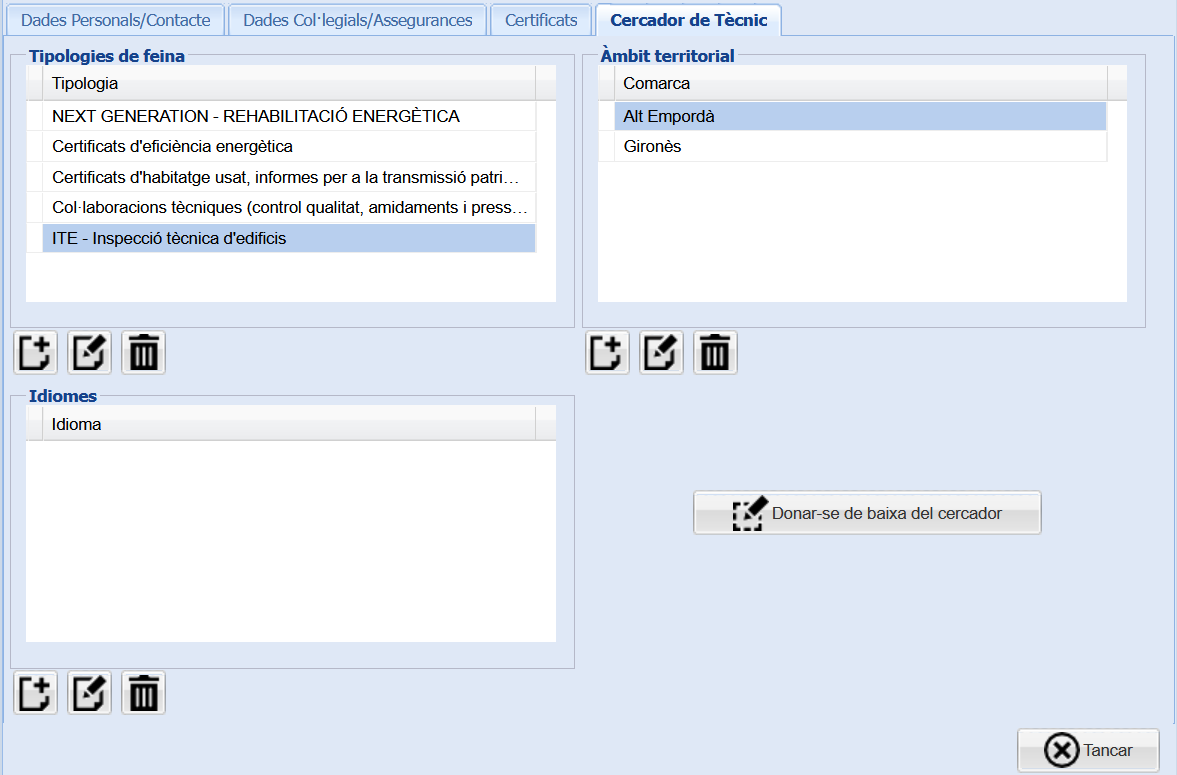The image size is (1177, 775).
Task: Select the Certificats d'habitatge usat row
Action: pyautogui.click(x=289, y=177)
